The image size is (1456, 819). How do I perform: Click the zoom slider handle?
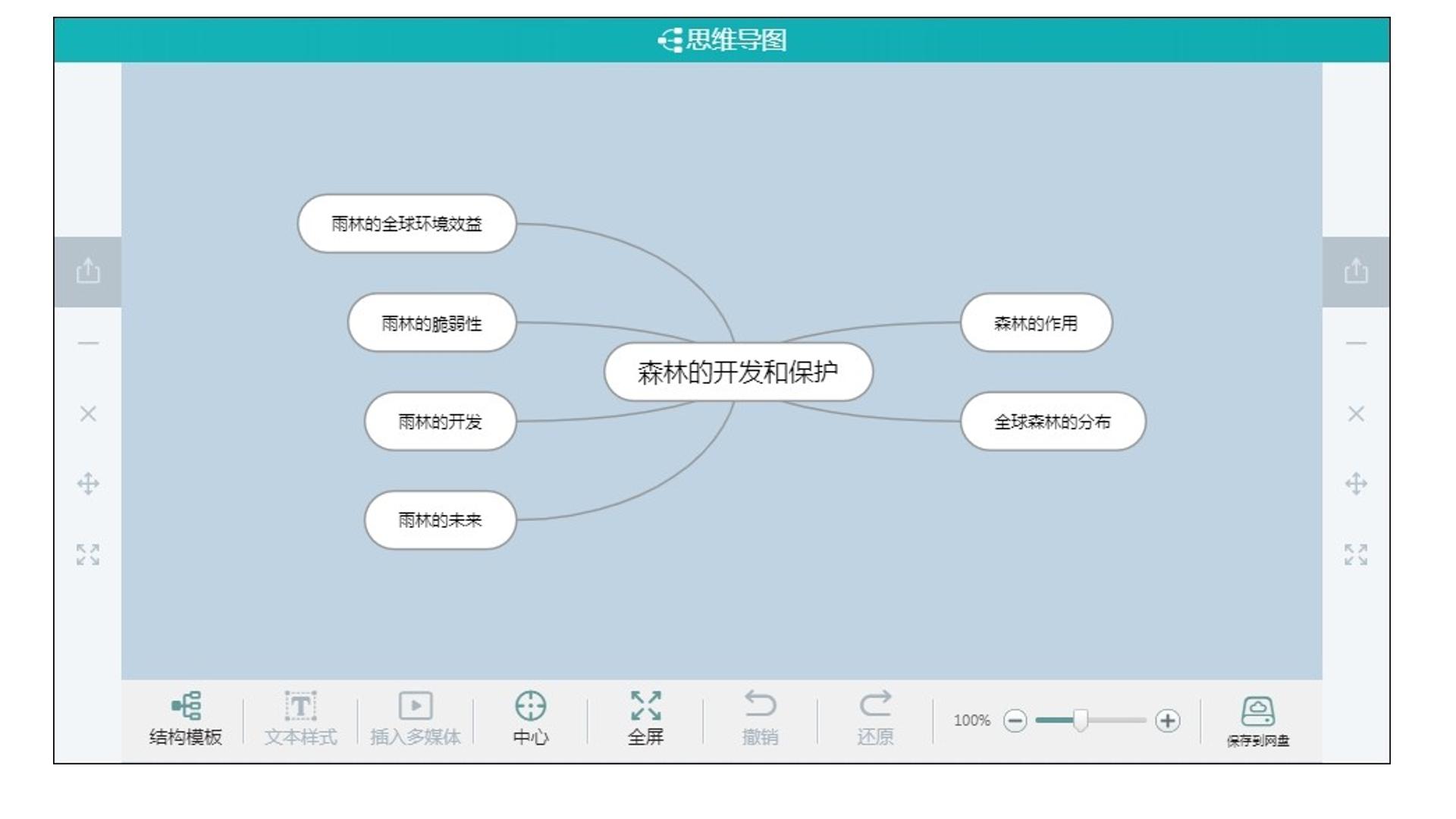tap(1081, 720)
